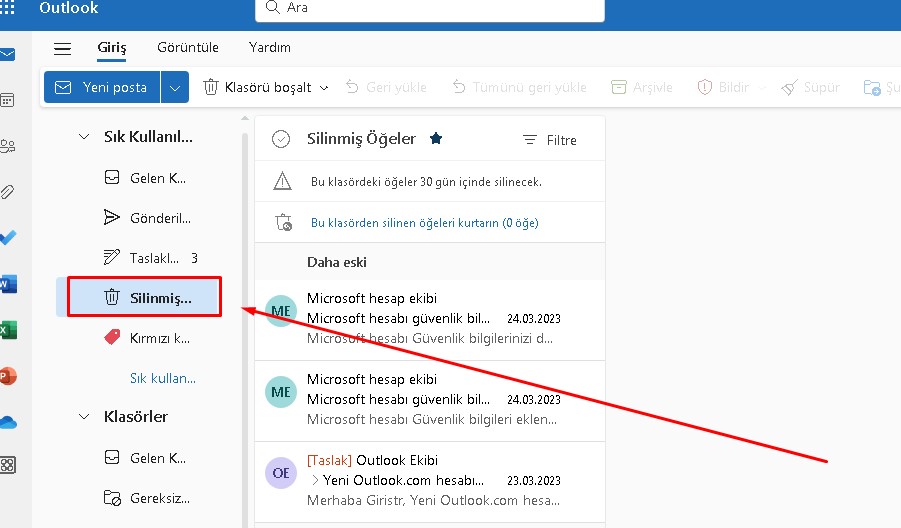Click the warning triangle icon
The height and width of the screenshot is (528, 901).
pyautogui.click(x=282, y=182)
